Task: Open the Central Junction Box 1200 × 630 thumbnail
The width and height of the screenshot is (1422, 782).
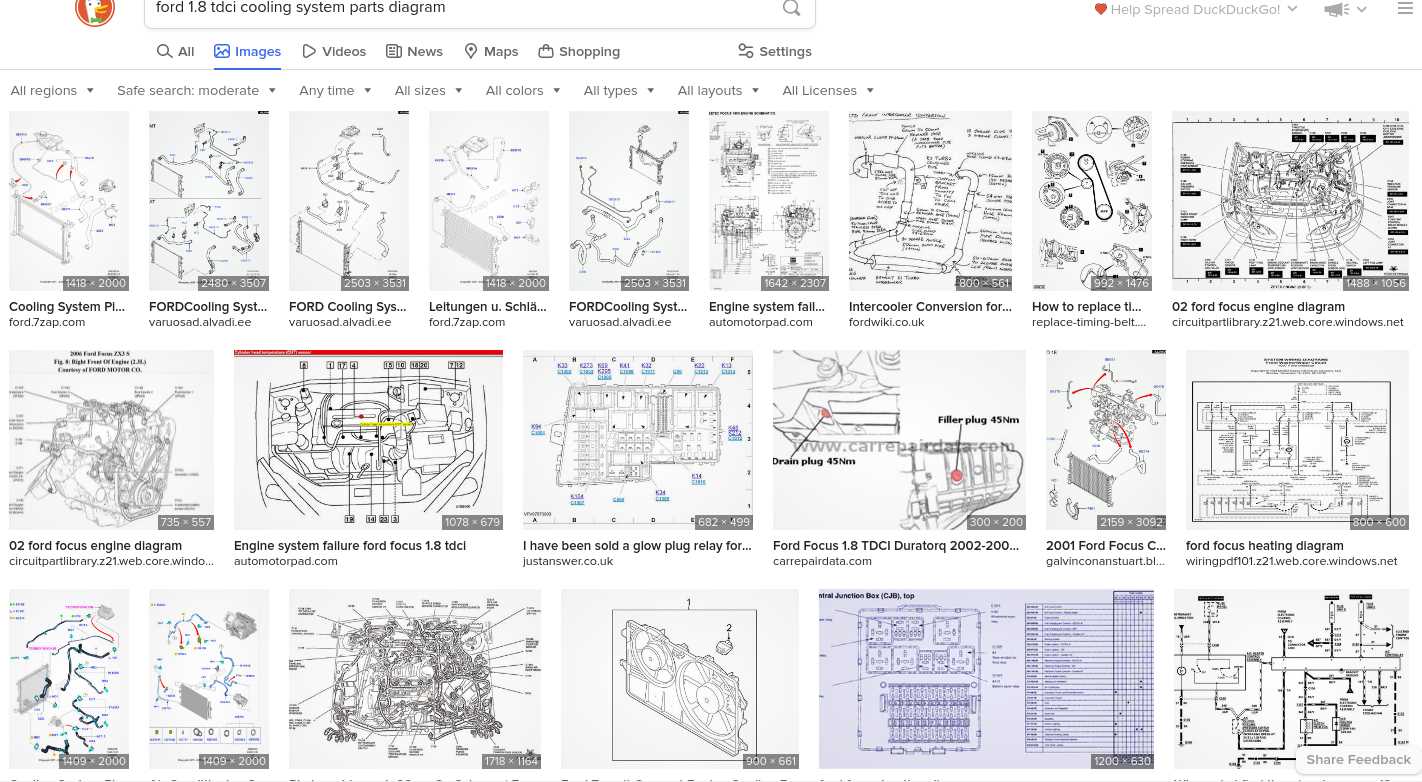Action: (x=986, y=679)
